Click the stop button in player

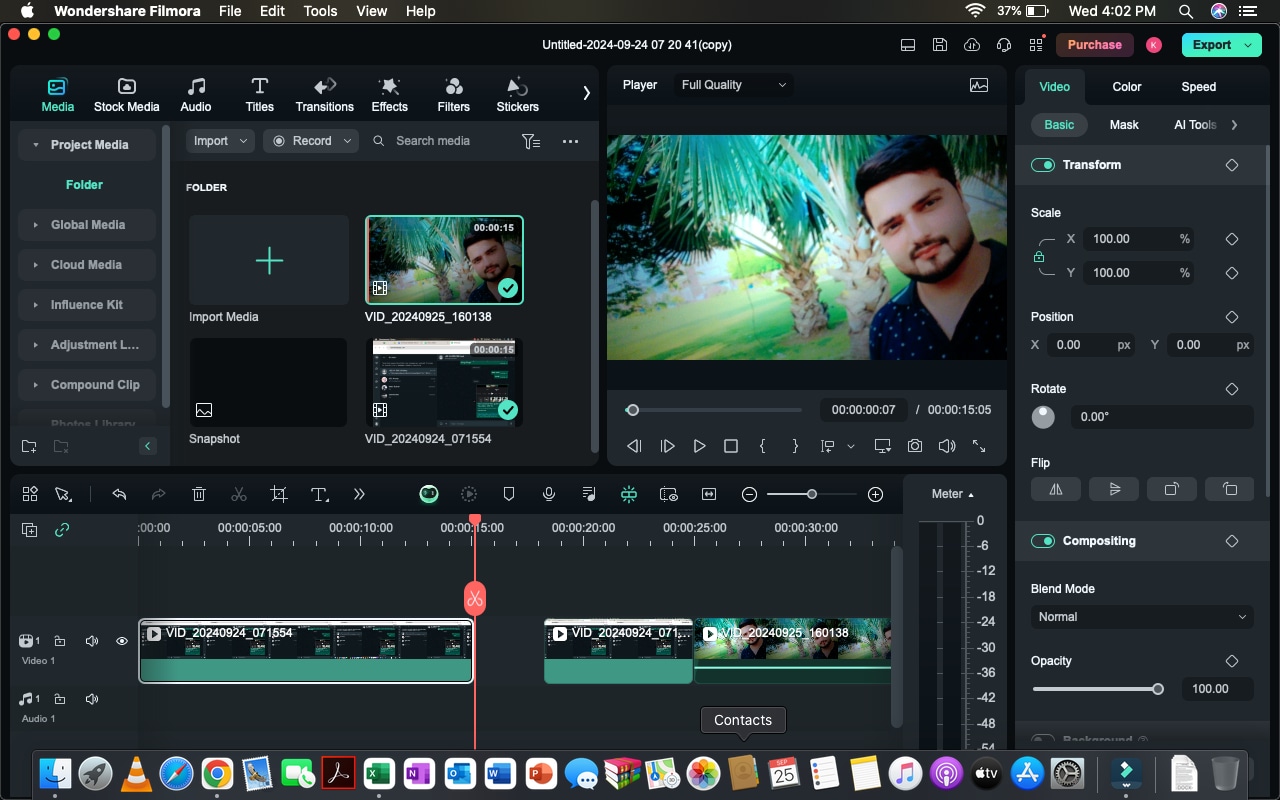[731, 446]
